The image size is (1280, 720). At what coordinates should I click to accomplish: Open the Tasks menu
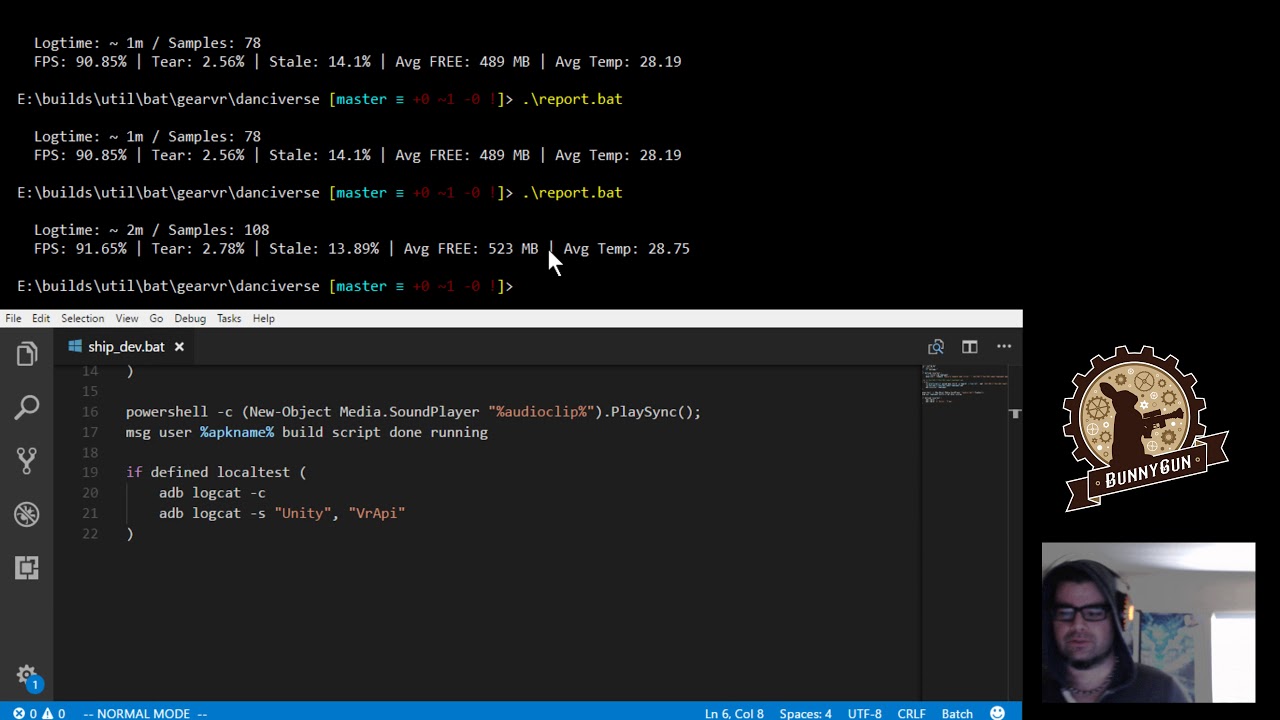pyautogui.click(x=229, y=318)
